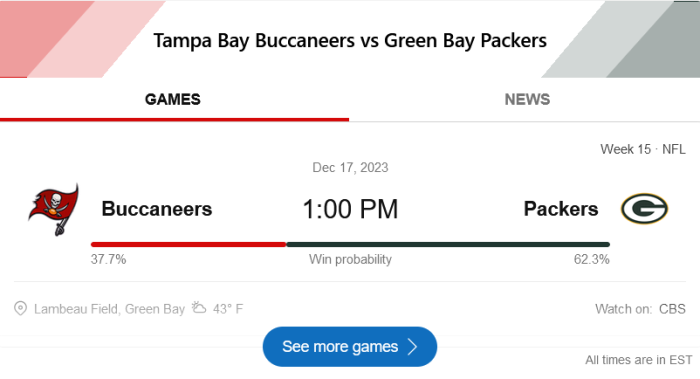Click the red Buccaneers win probability bar

click(x=188, y=244)
